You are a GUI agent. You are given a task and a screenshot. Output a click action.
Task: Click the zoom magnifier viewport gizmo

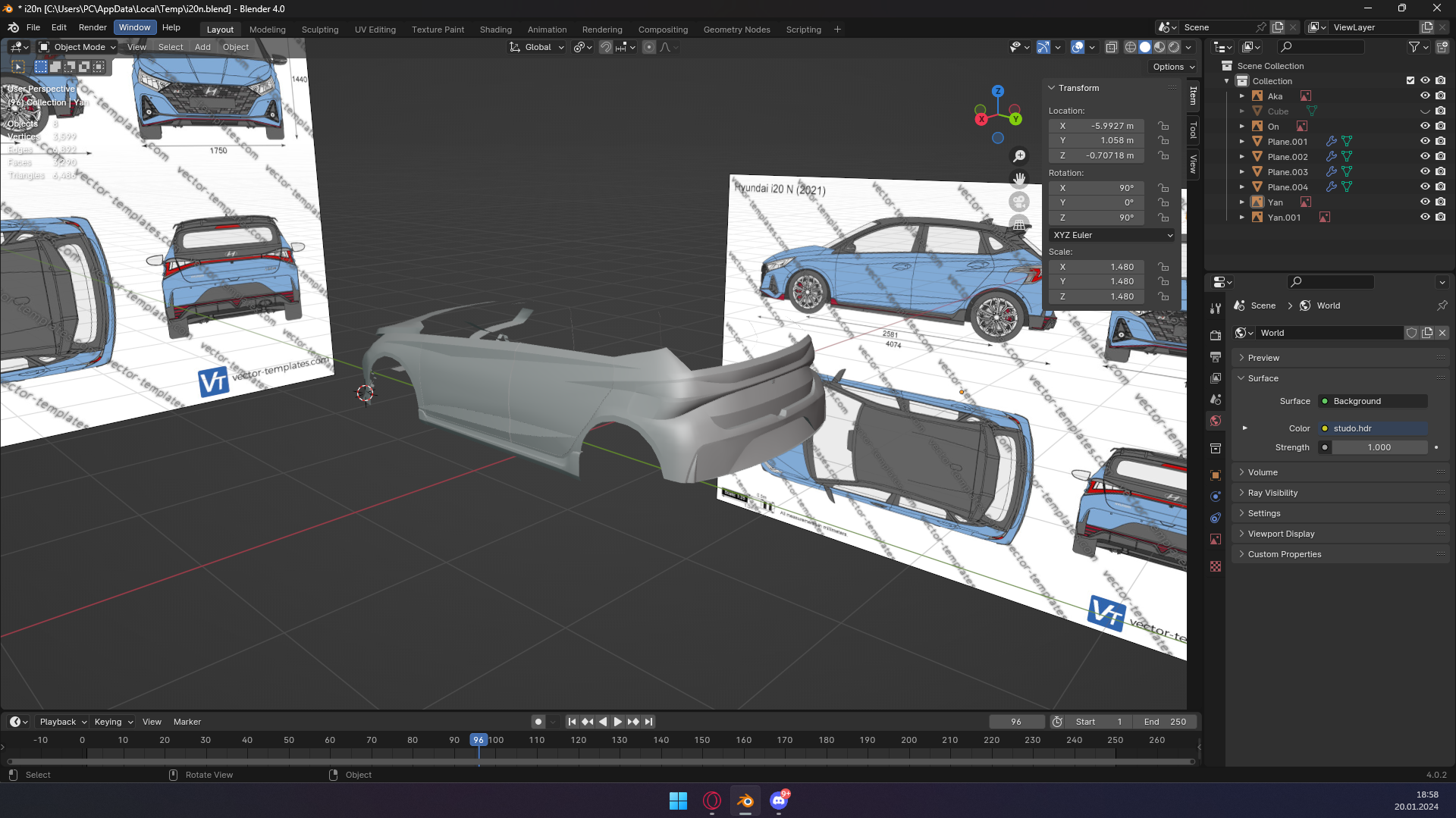coord(1019,155)
